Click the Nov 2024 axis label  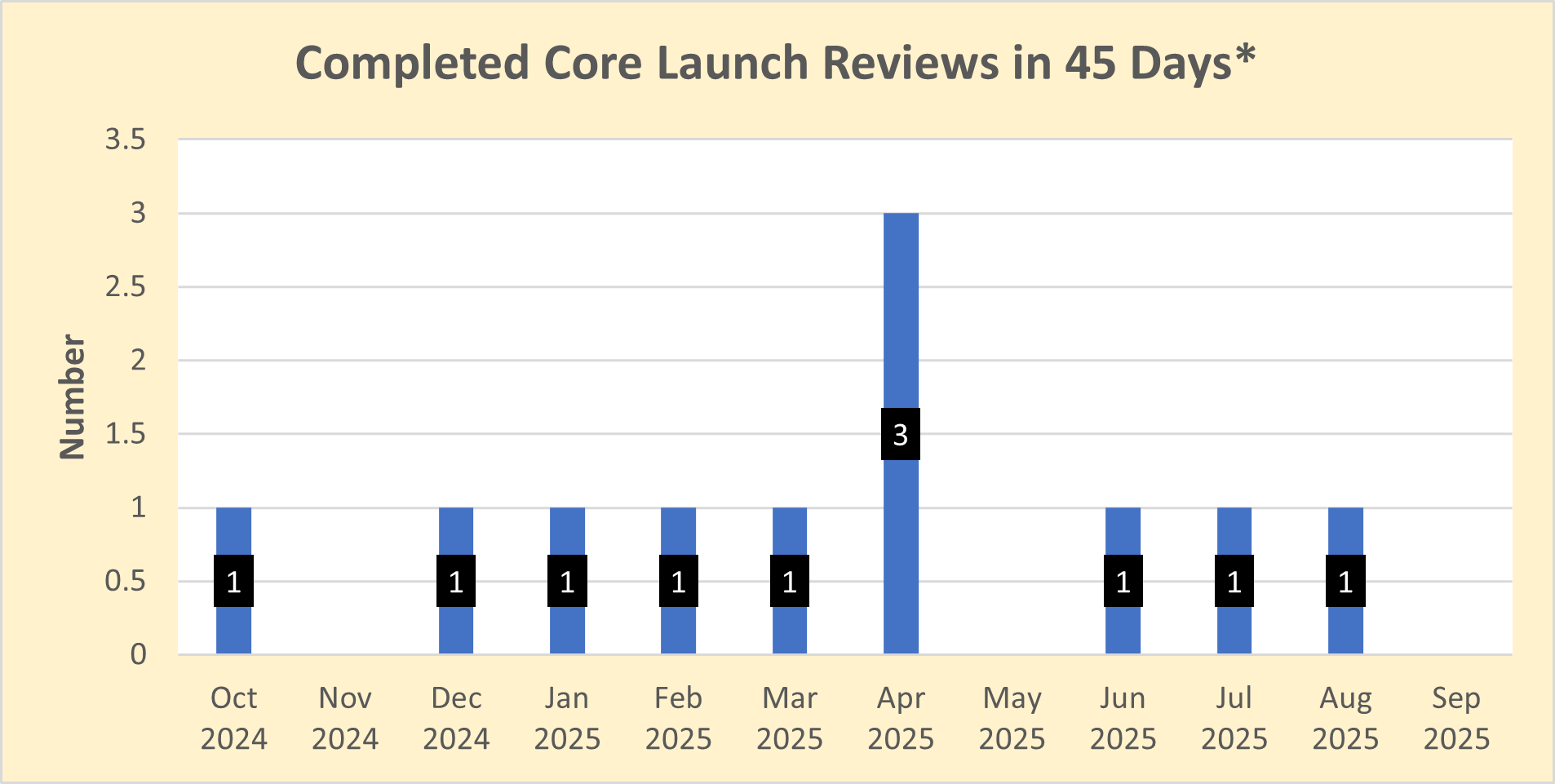[x=345, y=718]
